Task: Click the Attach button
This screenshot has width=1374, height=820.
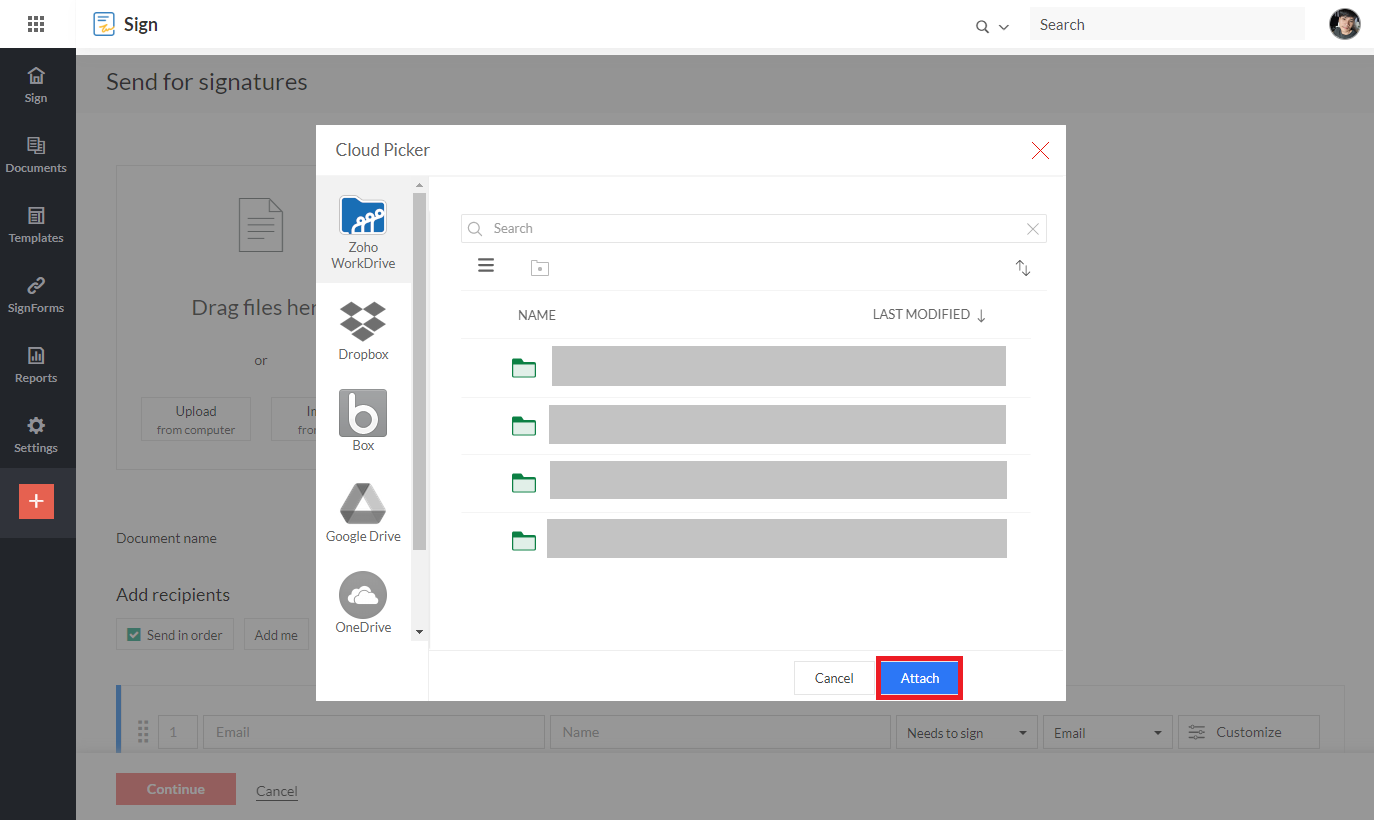Action: (x=919, y=678)
